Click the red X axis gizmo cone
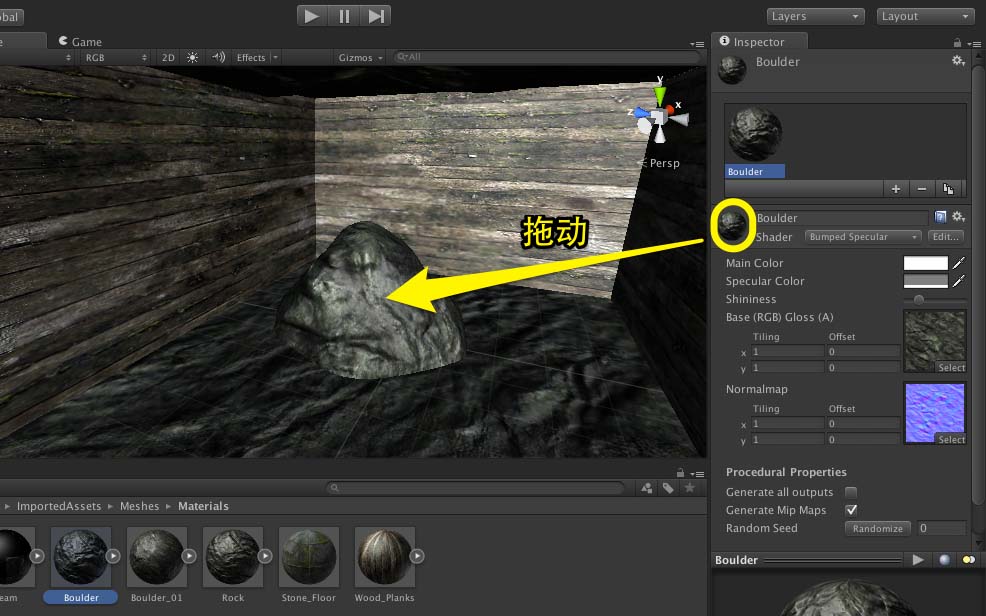This screenshot has width=986, height=616. click(x=669, y=110)
